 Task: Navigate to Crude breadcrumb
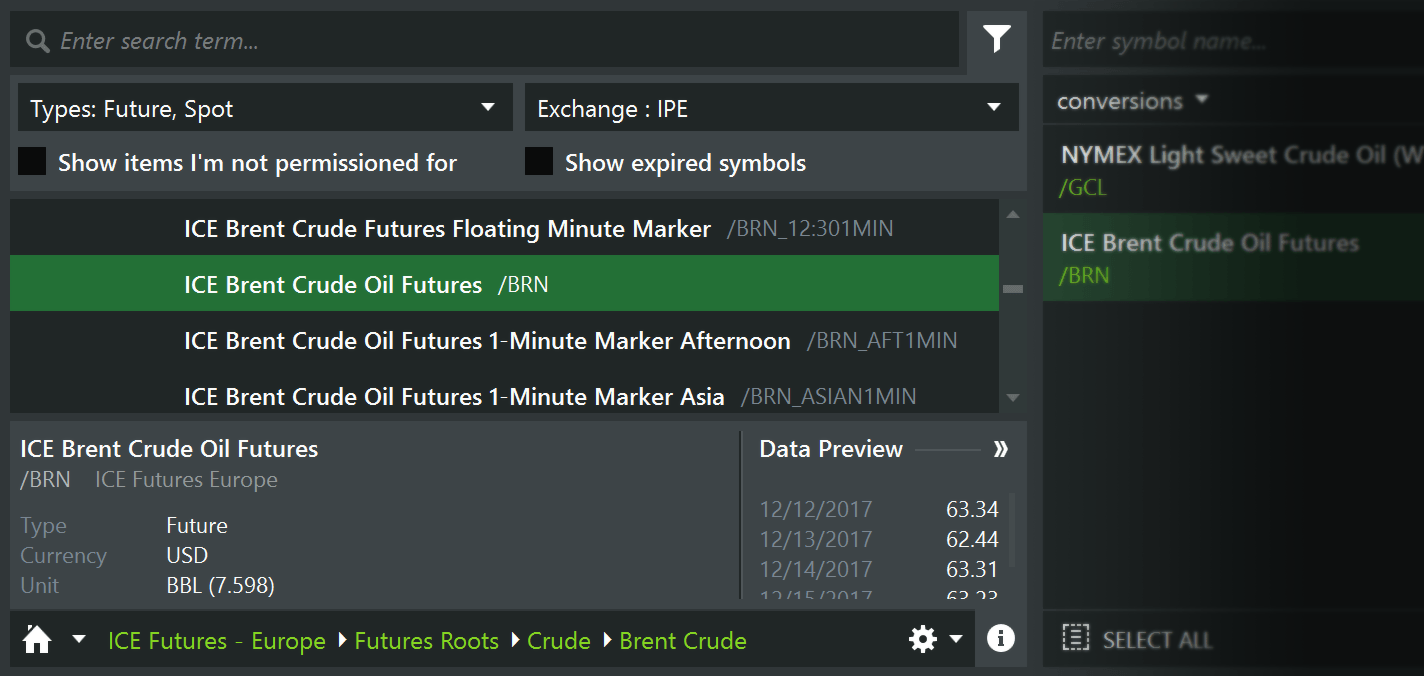559,641
